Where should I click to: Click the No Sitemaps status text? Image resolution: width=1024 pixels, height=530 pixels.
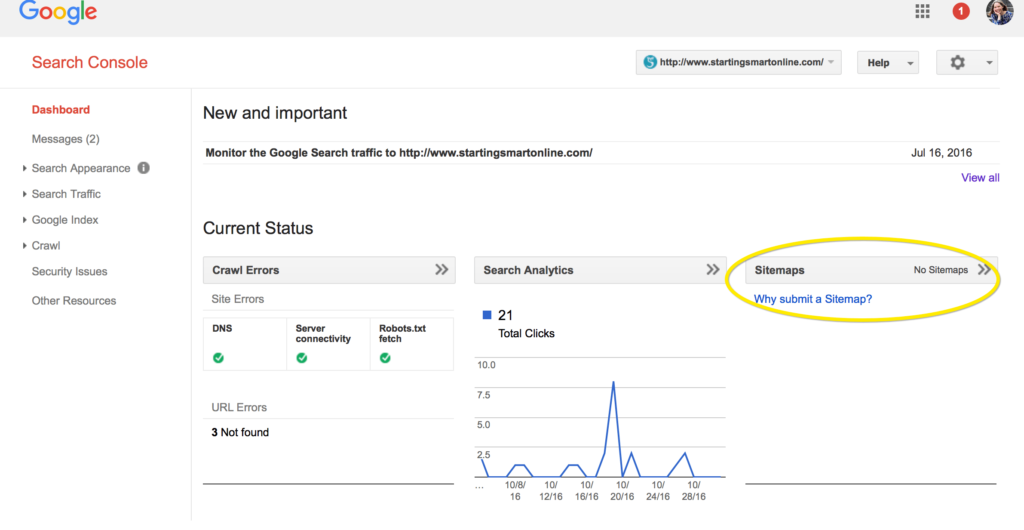click(x=940, y=270)
